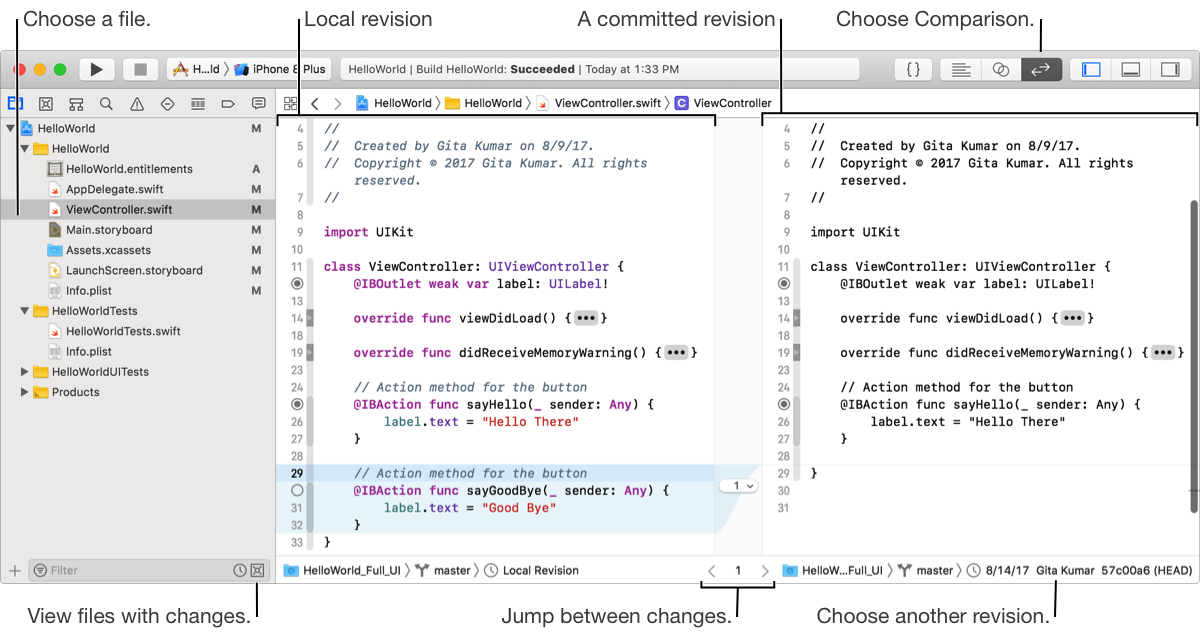1202x634 pixels.
Task: Choose Local Revision in bottom jump bar
Action: coord(531,571)
